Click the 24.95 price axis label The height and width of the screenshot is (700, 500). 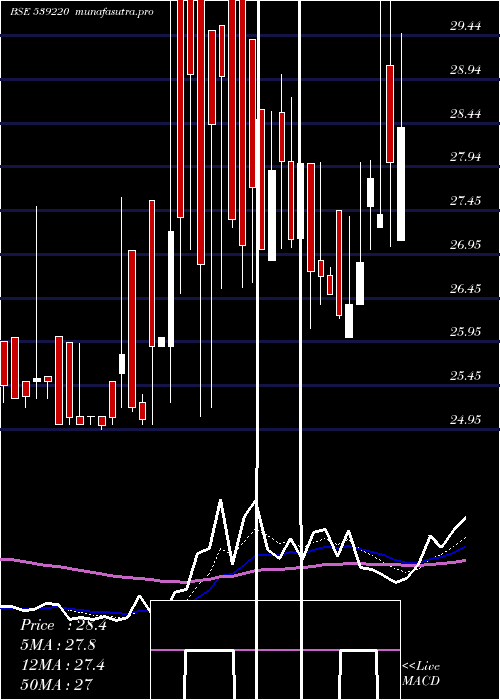465,419
